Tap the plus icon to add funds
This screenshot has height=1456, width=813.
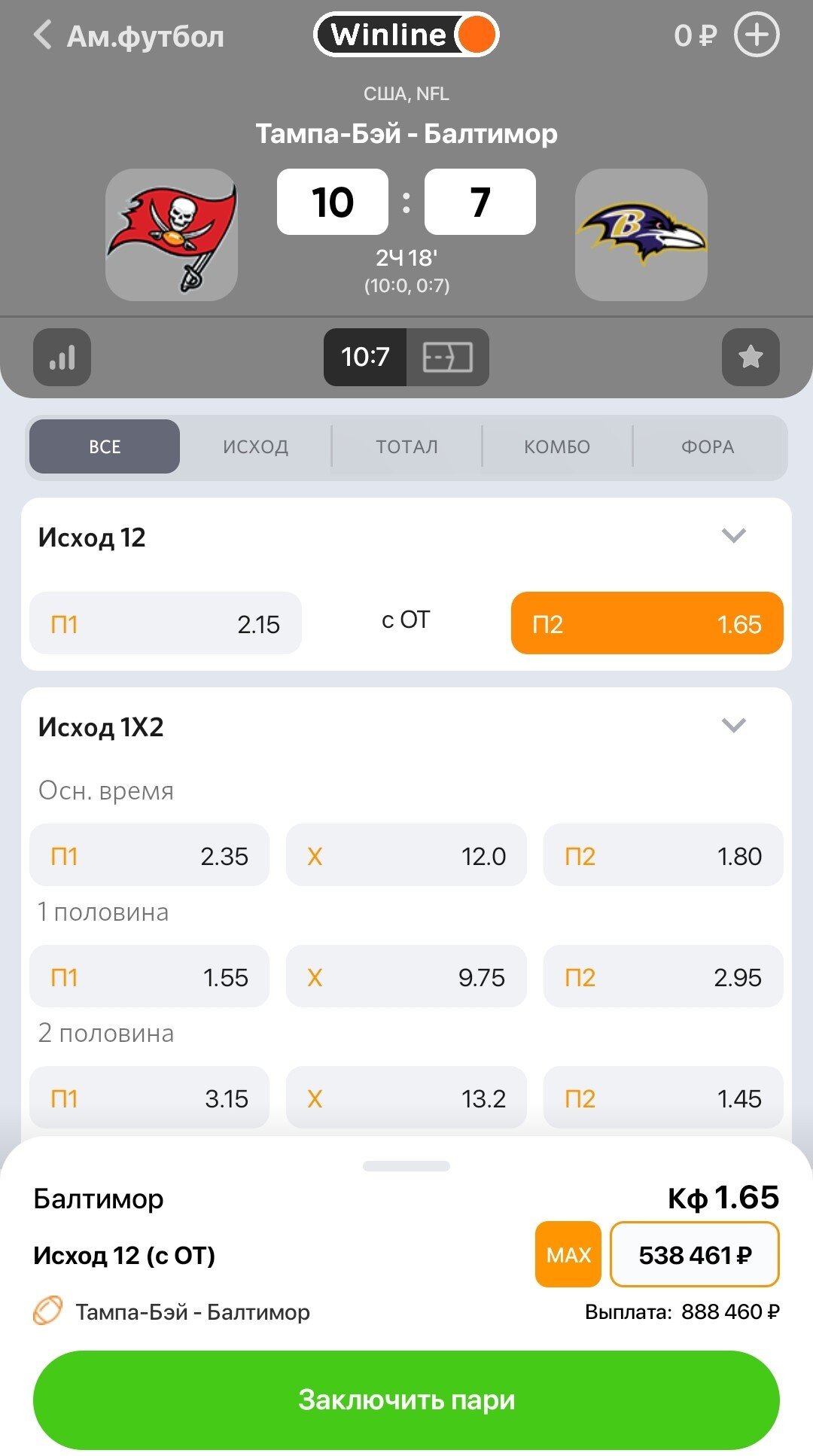coord(756,35)
